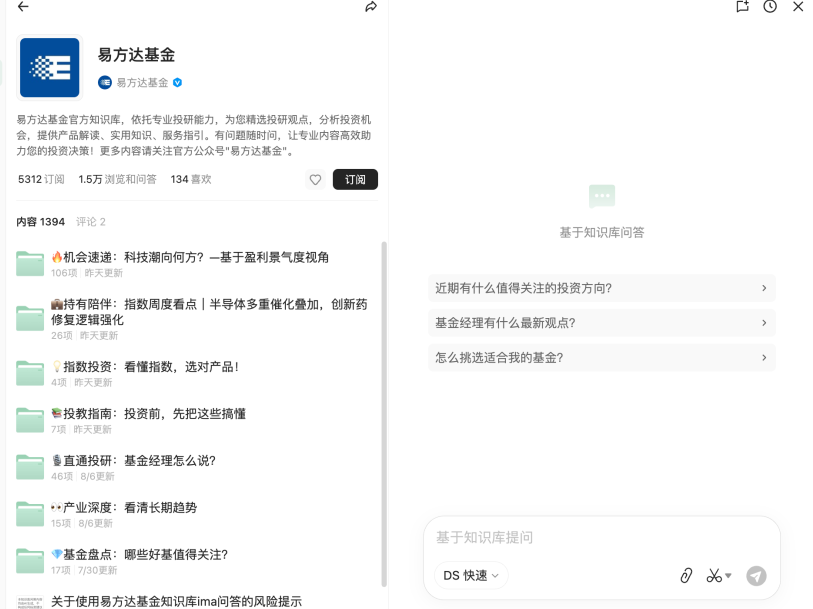Switch to 评论 2 tab

pyautogui.click(x=91, y=222)
